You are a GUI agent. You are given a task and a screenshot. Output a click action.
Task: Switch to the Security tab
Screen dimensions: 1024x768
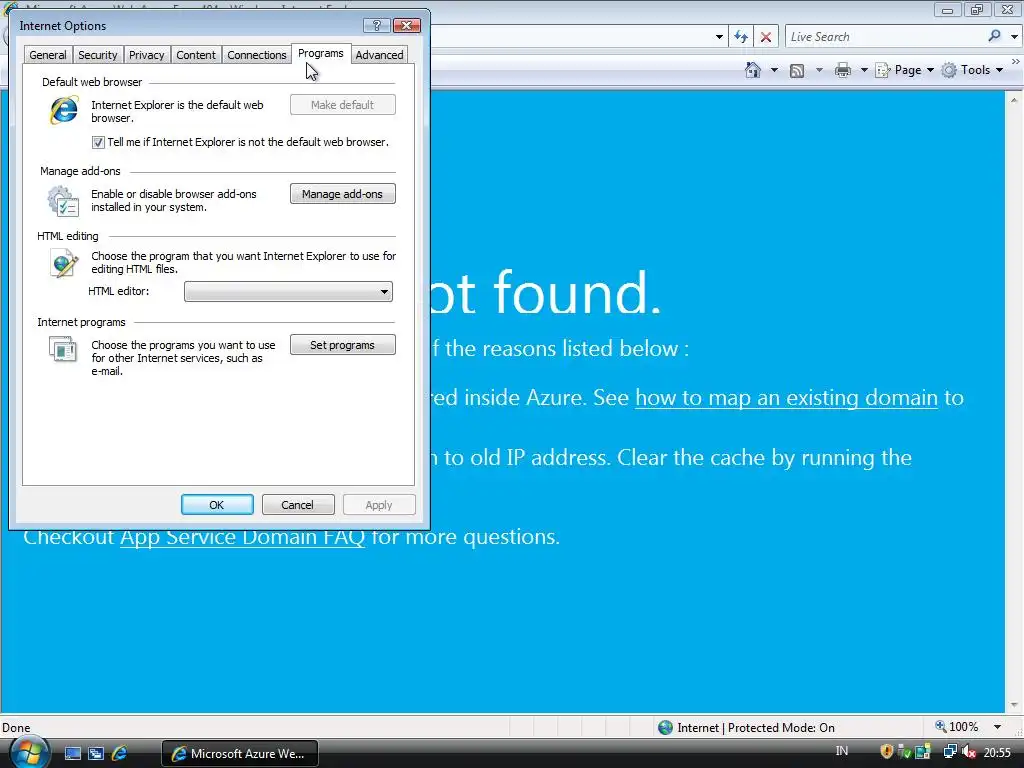[x=98, y=55]
